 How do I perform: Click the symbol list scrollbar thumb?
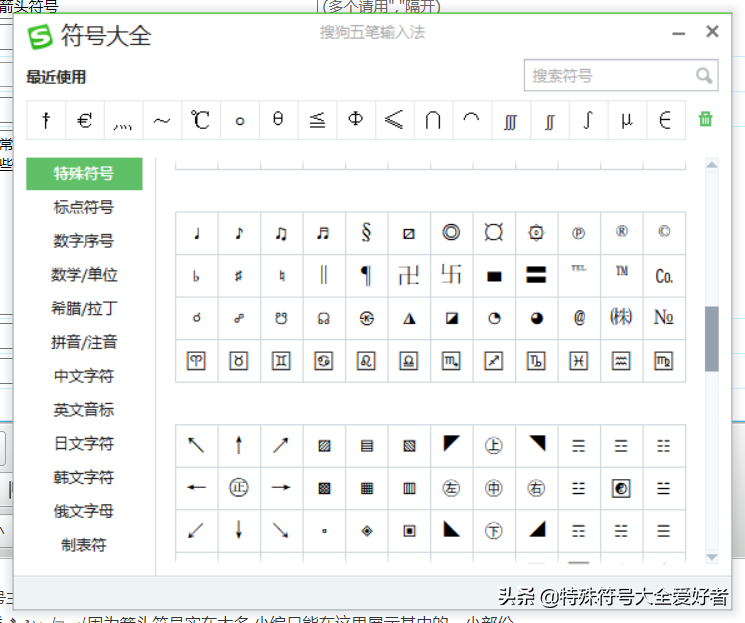click(711, 339)
